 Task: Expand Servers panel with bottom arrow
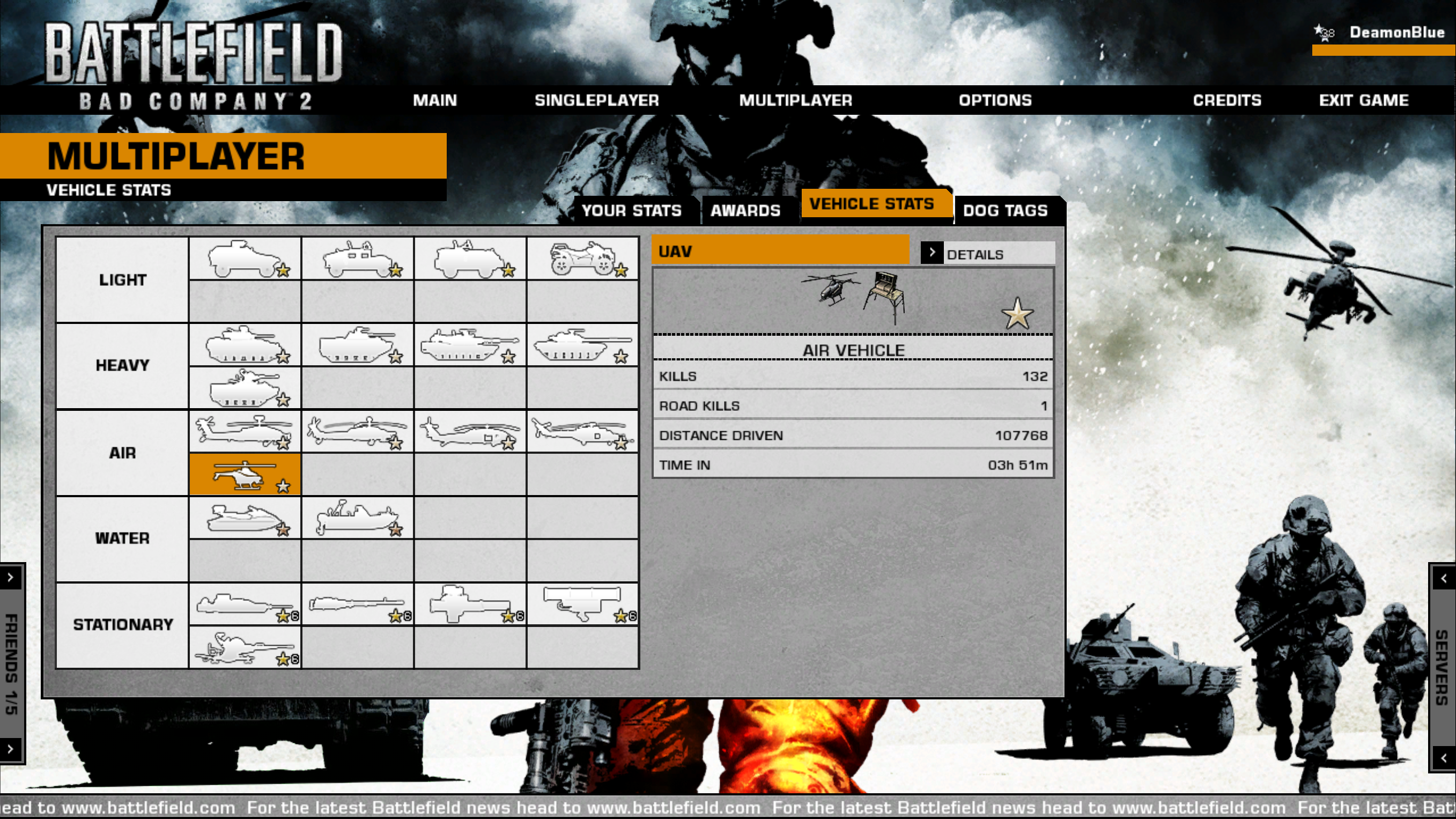[x=1444, y=758]
